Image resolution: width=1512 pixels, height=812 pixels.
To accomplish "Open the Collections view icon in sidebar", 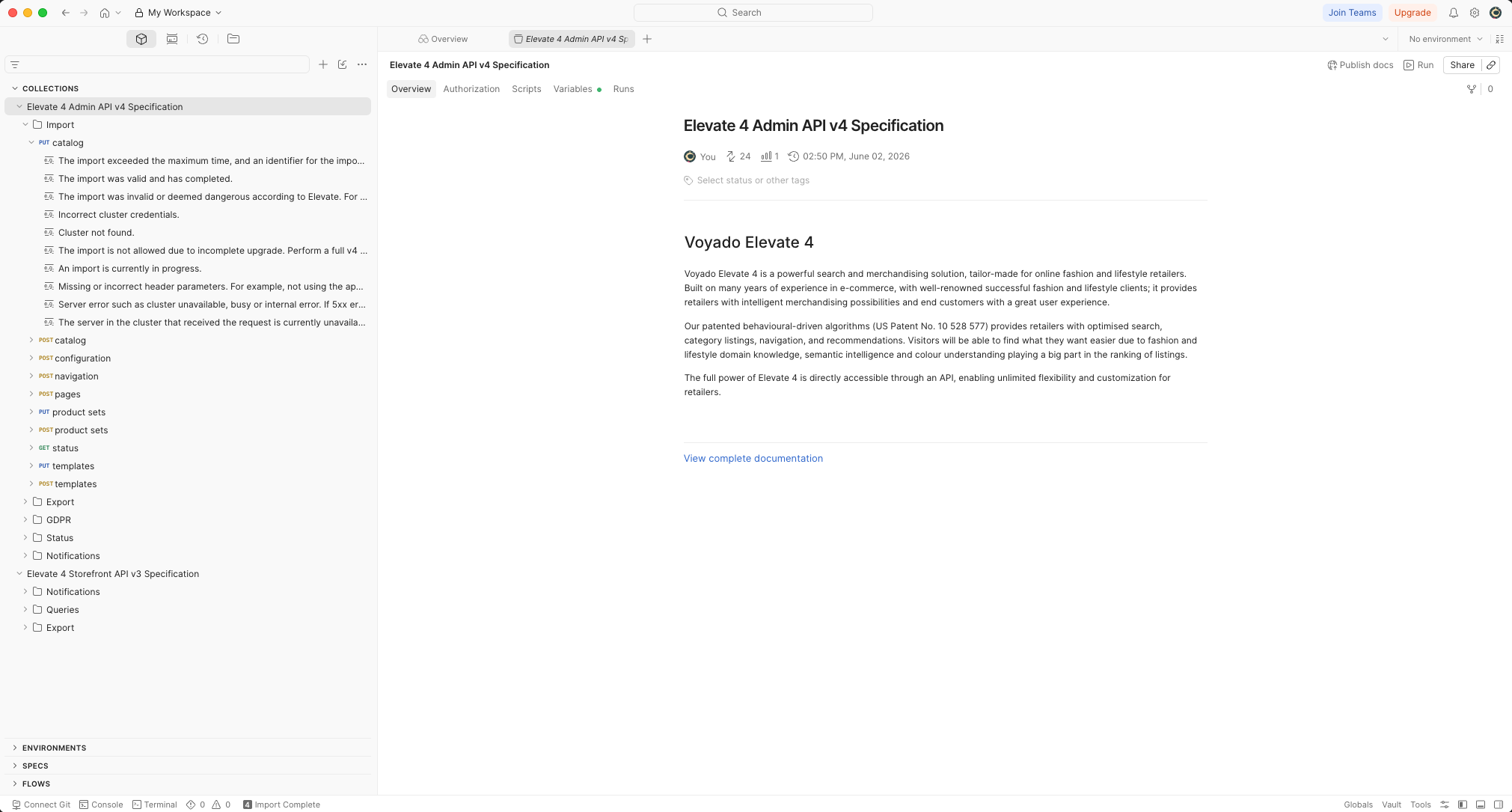I will click(x=141, y=39).
